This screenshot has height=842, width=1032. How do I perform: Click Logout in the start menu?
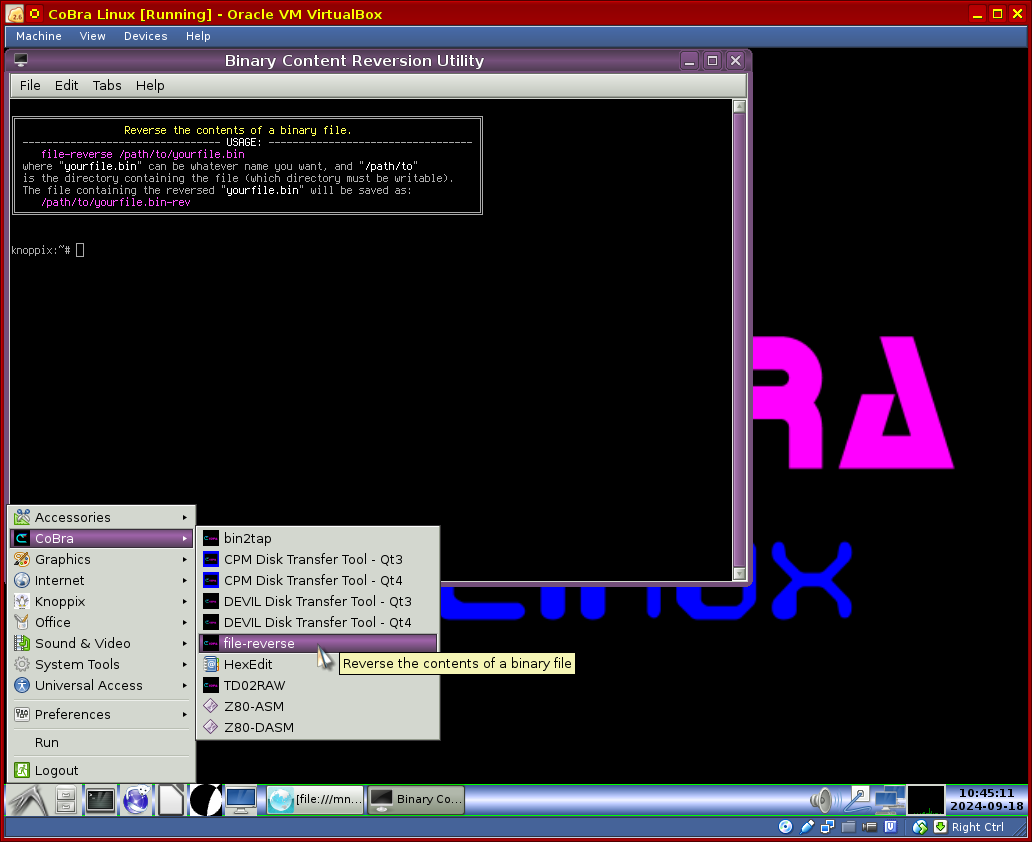[56, 770]
